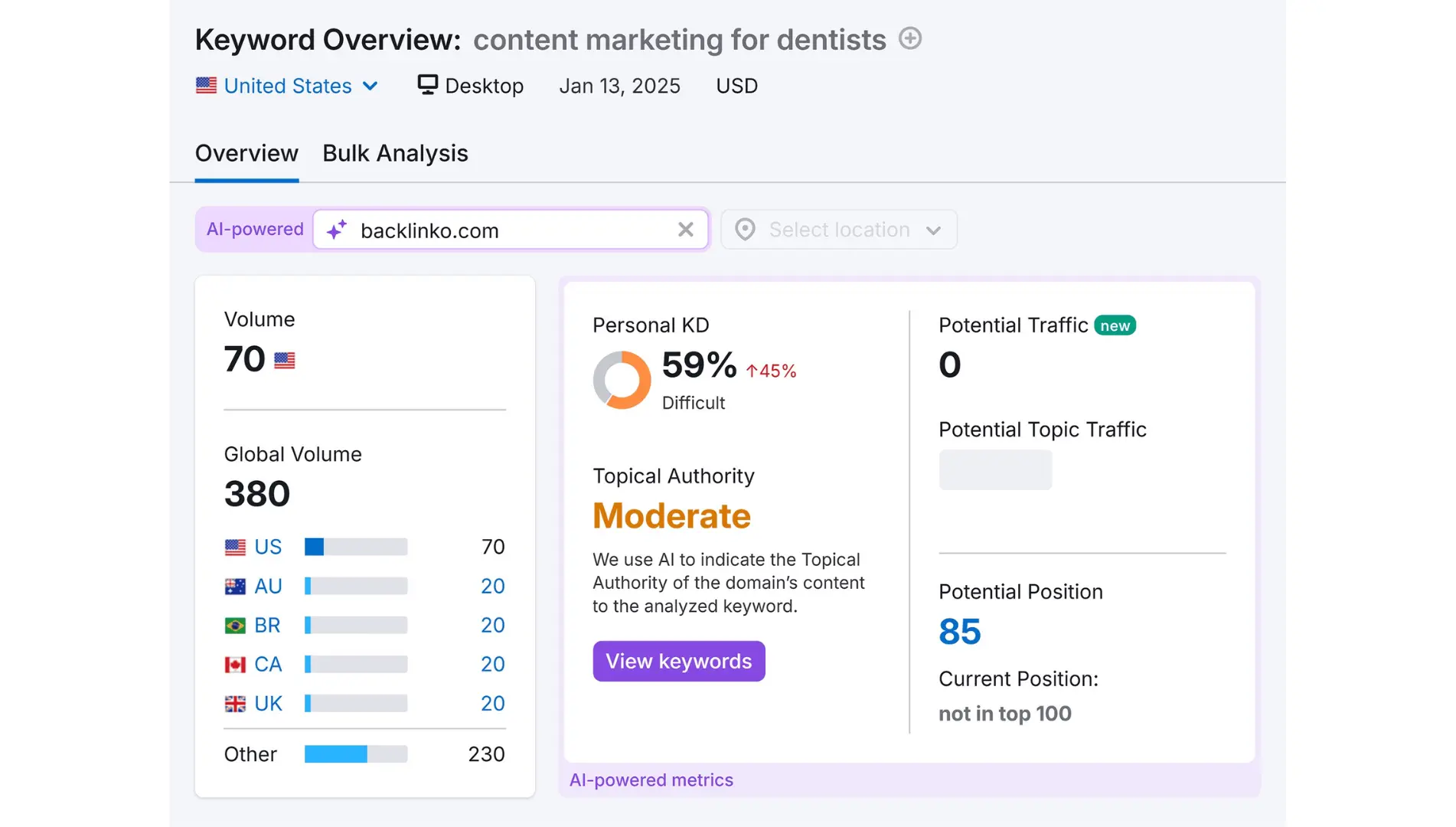Viewport: 1456px width, 827px height.
Task: Click the Brazil flag icon in the volume list
Action: (x=235, y=626)
